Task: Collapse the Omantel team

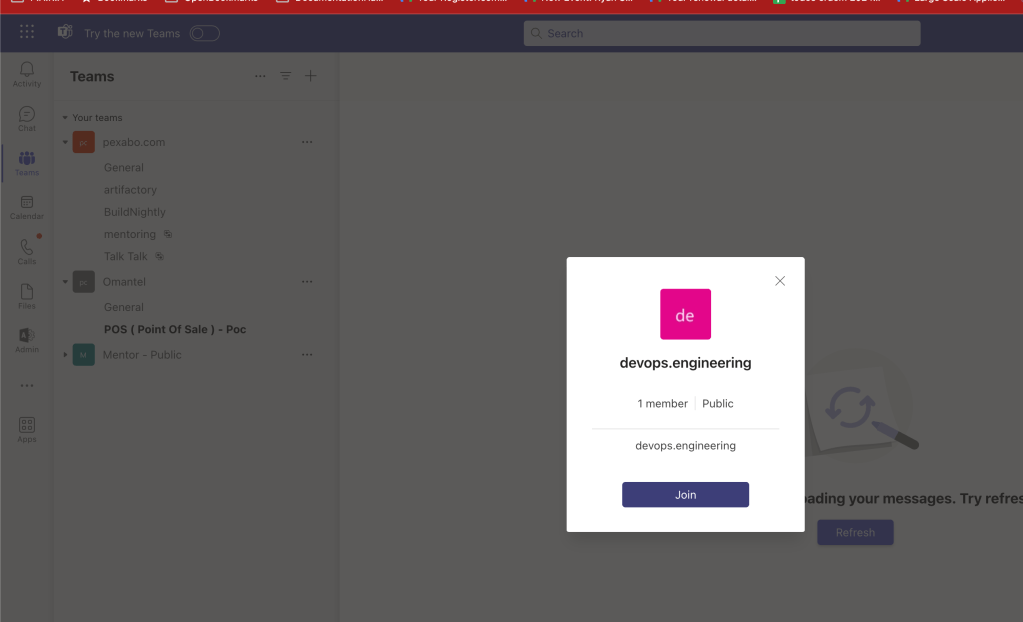Action: click(x=65, y=281)
